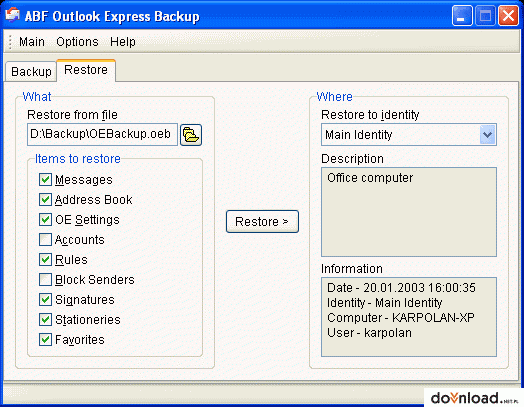Maximize the ABF Outlook Express Backup window

[x=485, y=15]
